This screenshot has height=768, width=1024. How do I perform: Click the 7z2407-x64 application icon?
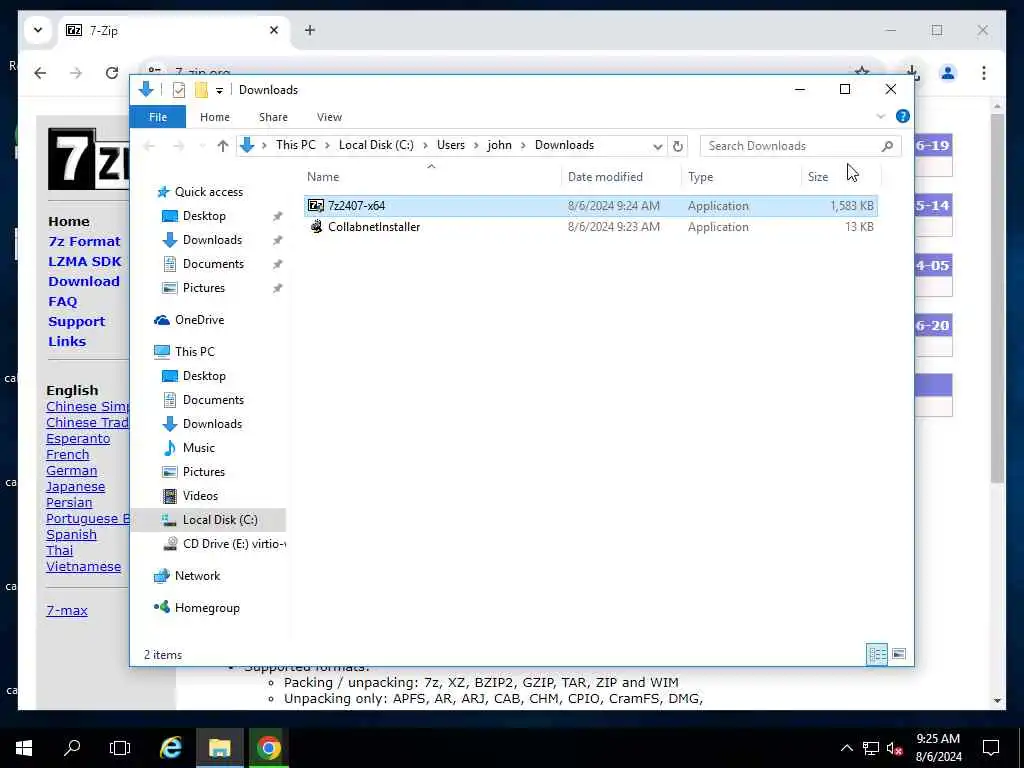pos(316,206)
